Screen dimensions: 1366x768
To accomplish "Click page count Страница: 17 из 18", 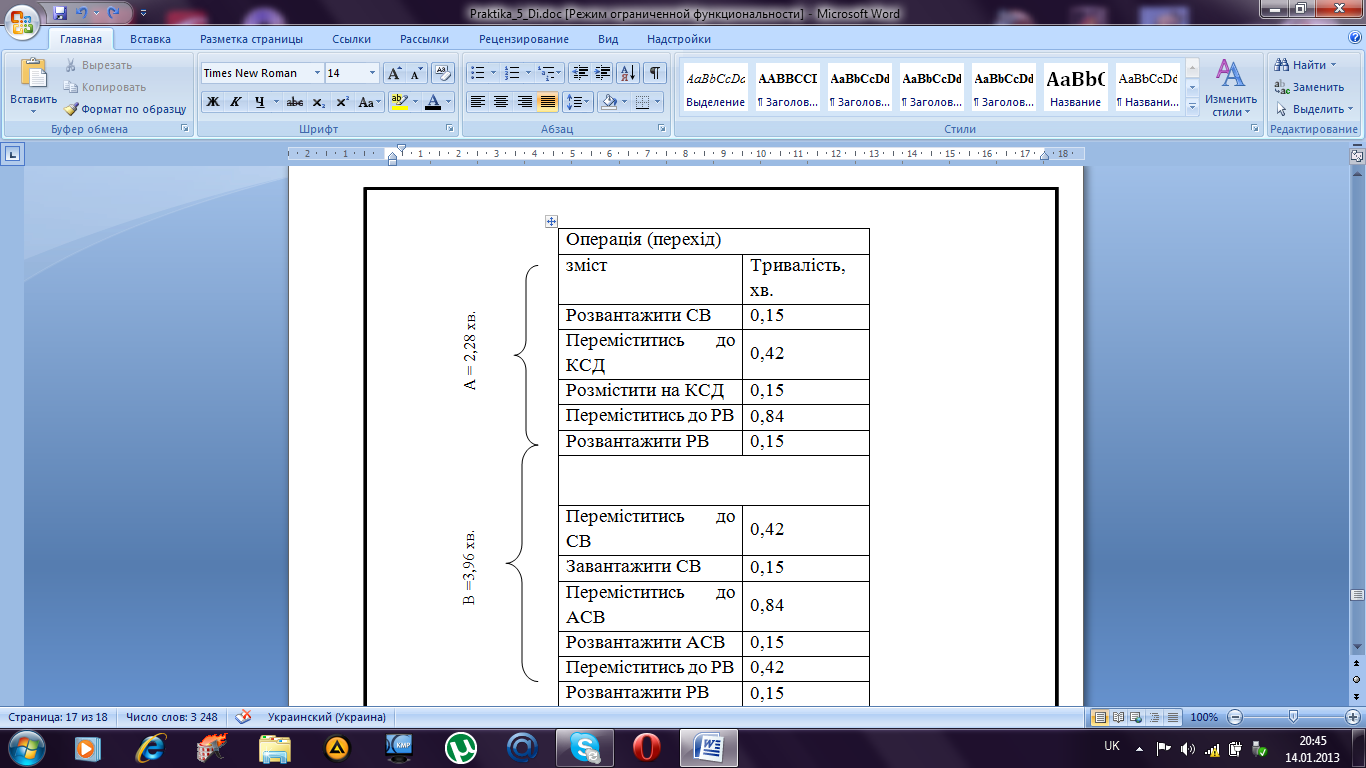I will [58, 717].
